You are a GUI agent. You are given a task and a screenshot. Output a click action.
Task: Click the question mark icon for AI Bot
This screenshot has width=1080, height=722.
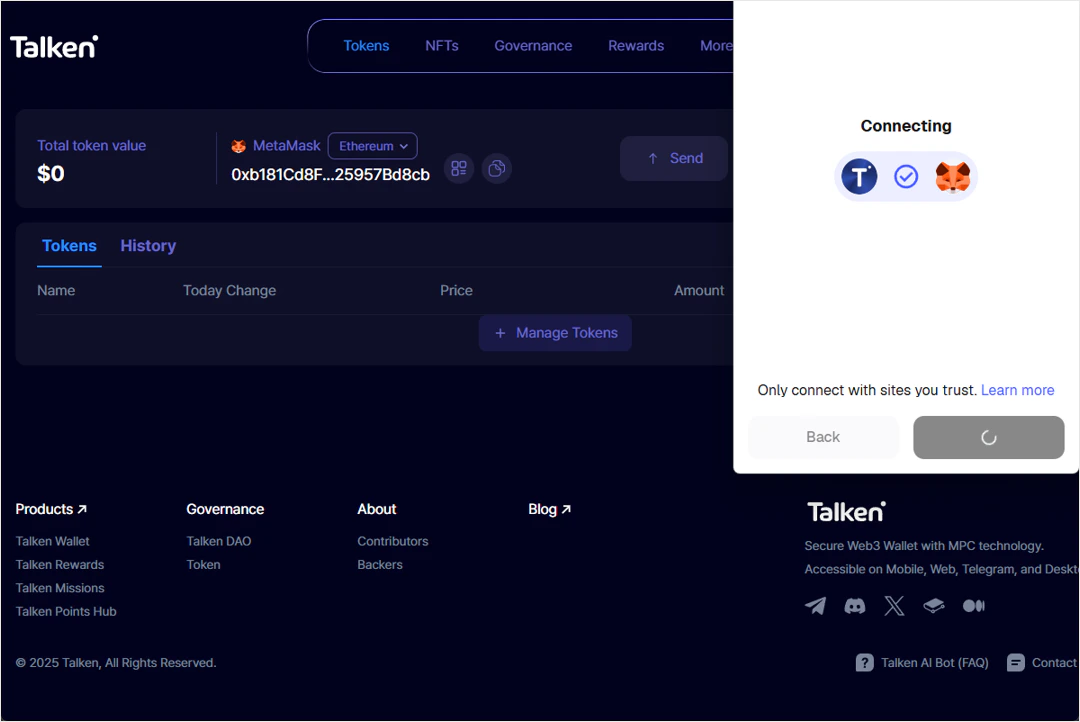coord(864,663)
